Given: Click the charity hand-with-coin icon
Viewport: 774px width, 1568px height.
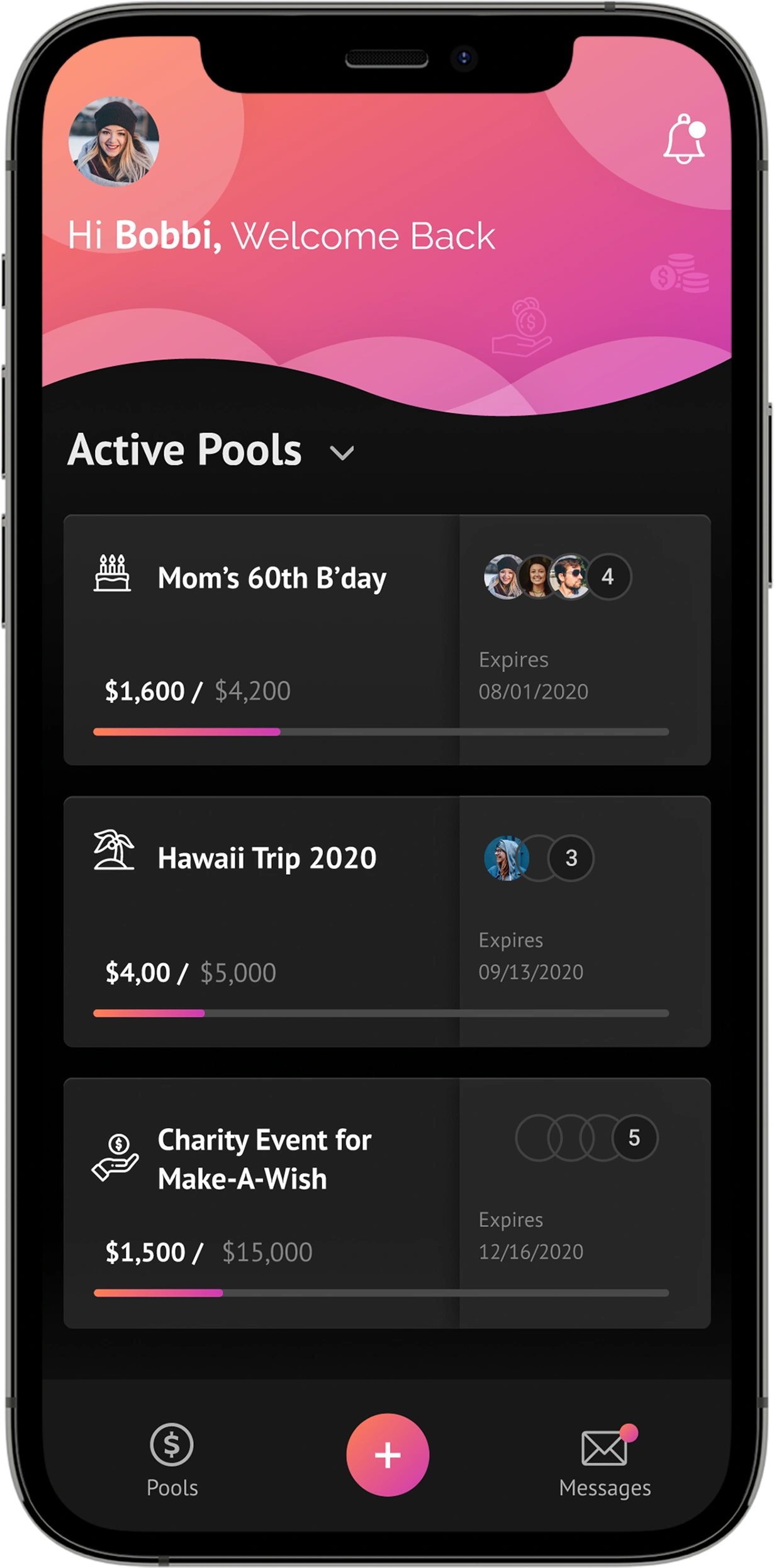Looking at the screenshot, I should 115,1157.
